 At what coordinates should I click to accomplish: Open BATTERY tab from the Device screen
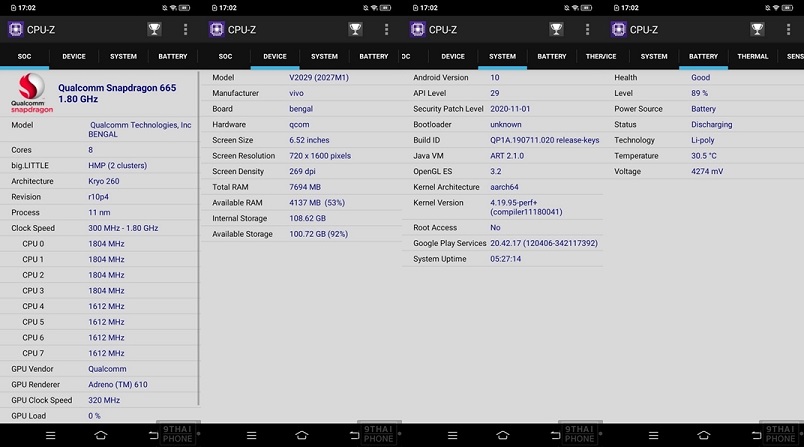pyautogui.click(x=374, y=56)
